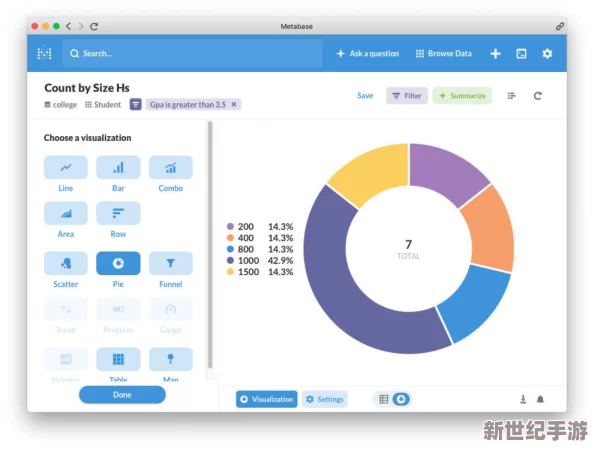Select the Area chart icon
Image resolution: width=594 pixels, height=449 pixels.
coord(66,213)
